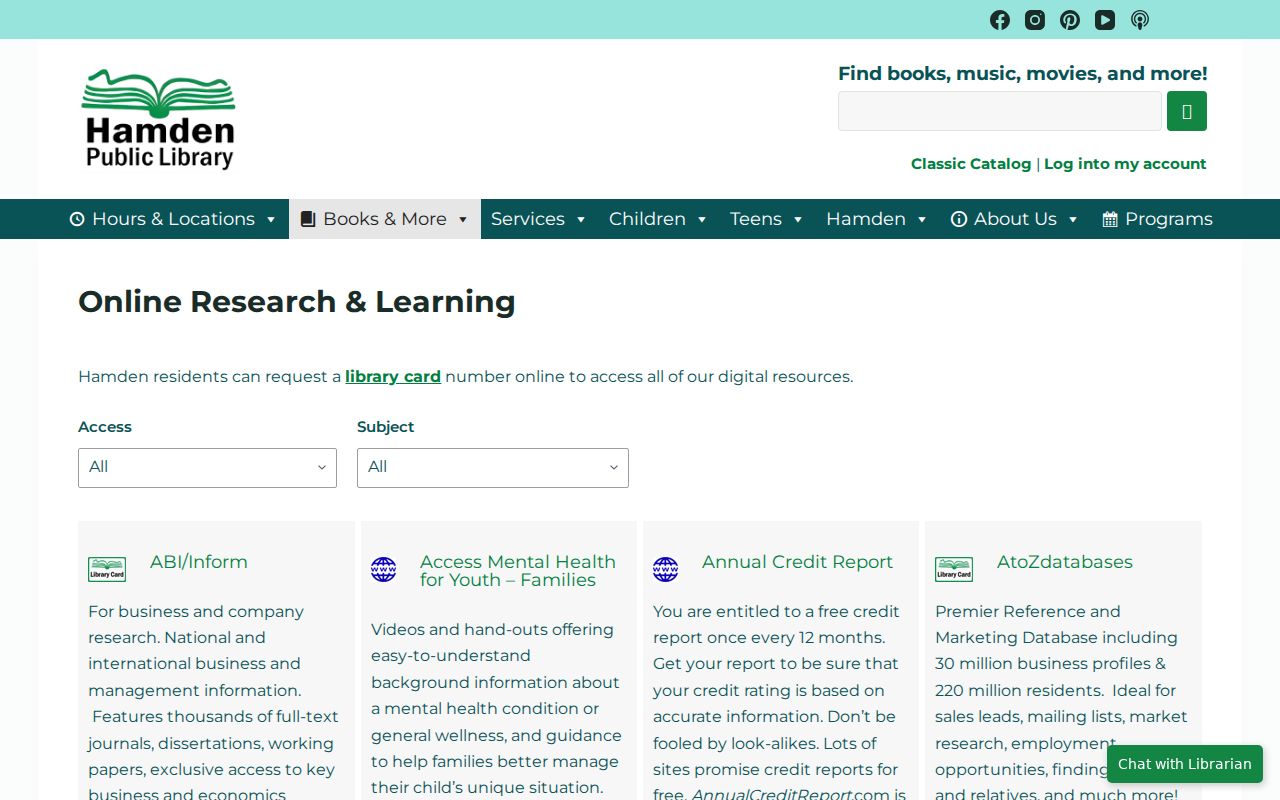Viewport: 1280px width, 800px height.
Task: Click the green catalog search button
Action: coord(1187,111)
